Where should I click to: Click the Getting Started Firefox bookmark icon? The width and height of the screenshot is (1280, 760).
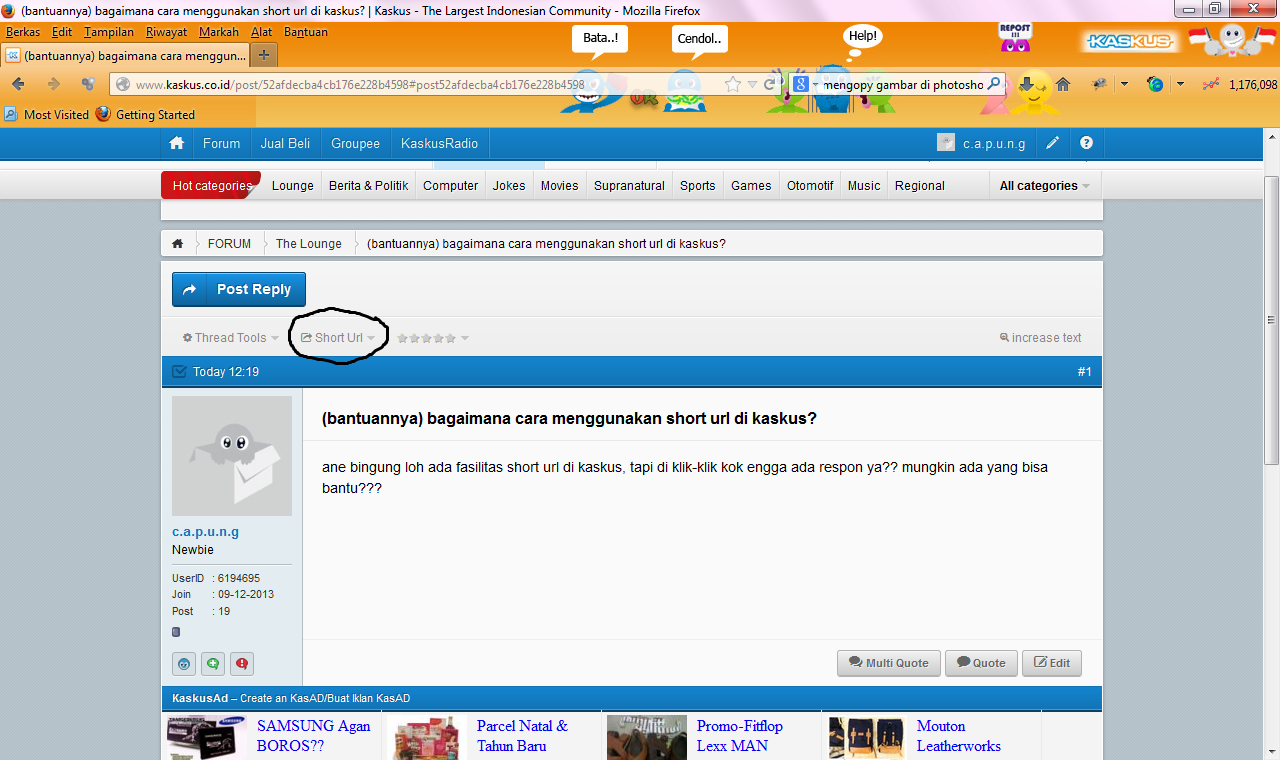[103, 114]
